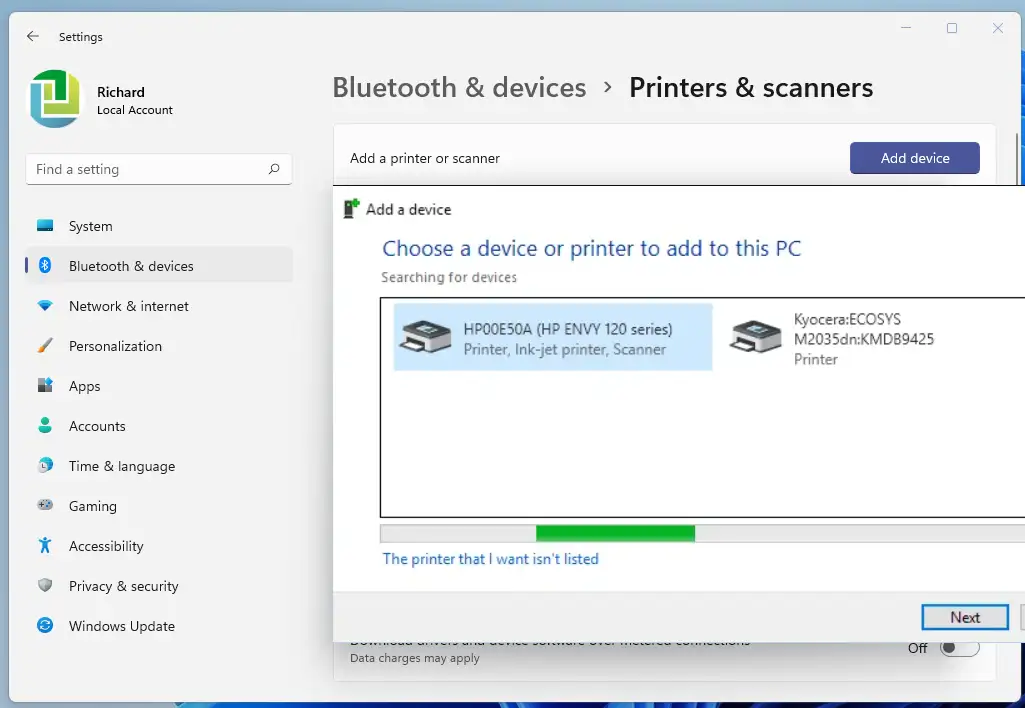
Task: Open Gaming settings
Action: tap(159, 506)
